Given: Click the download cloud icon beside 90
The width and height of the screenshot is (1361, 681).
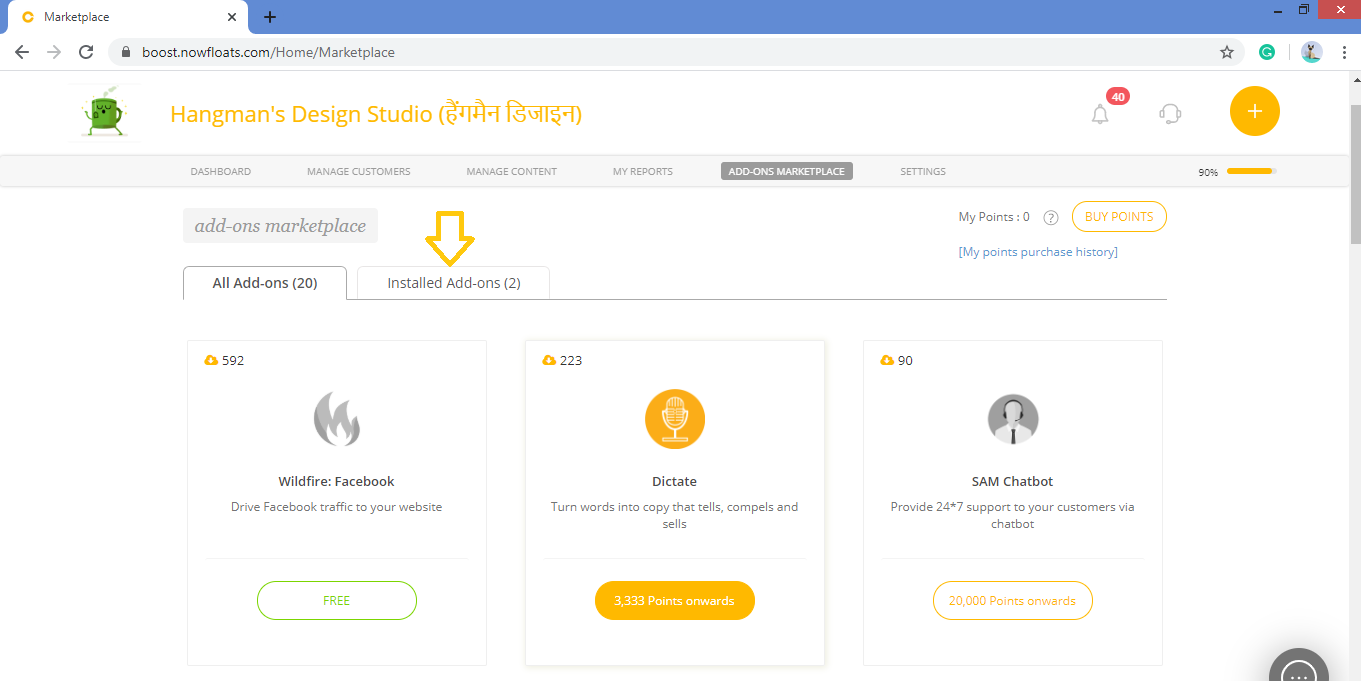Looking at the screenshot, I should point(887,360).
